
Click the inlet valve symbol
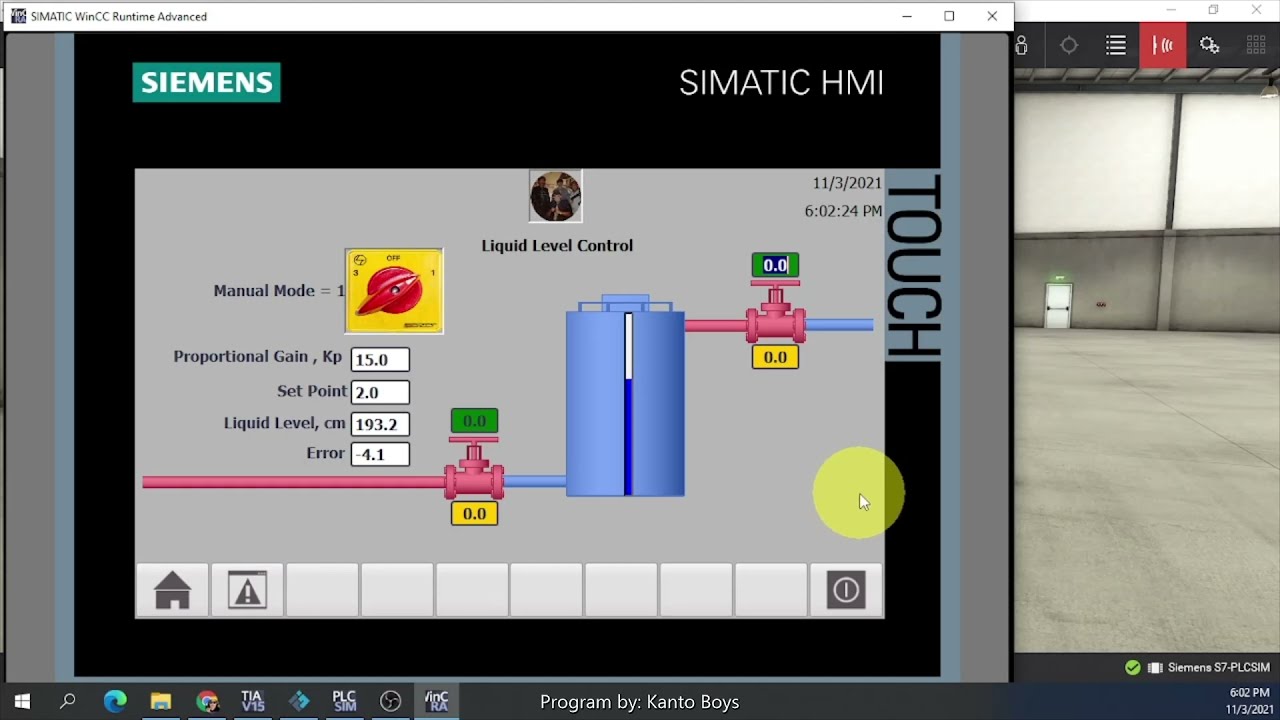tap(474, 468)
